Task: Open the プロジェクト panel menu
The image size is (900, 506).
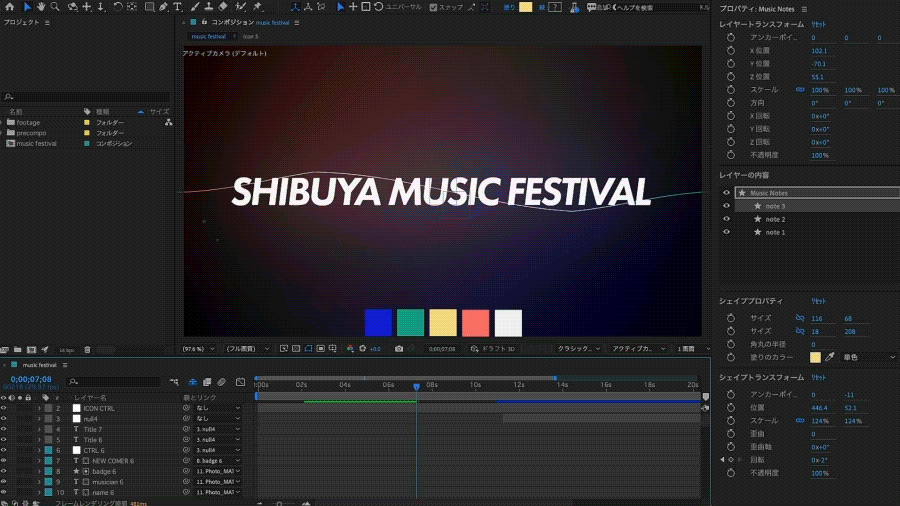Action: [47, 22]
